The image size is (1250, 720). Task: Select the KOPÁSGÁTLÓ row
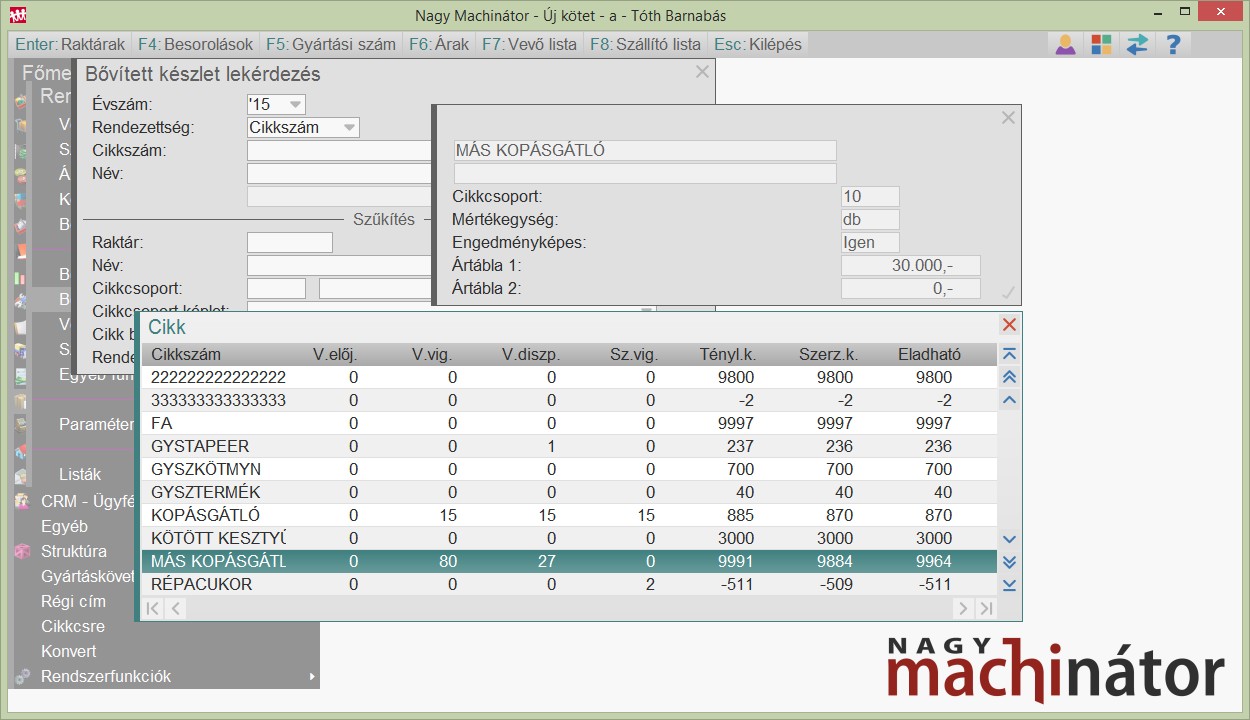pyautogui.click(x=205, y=515)
